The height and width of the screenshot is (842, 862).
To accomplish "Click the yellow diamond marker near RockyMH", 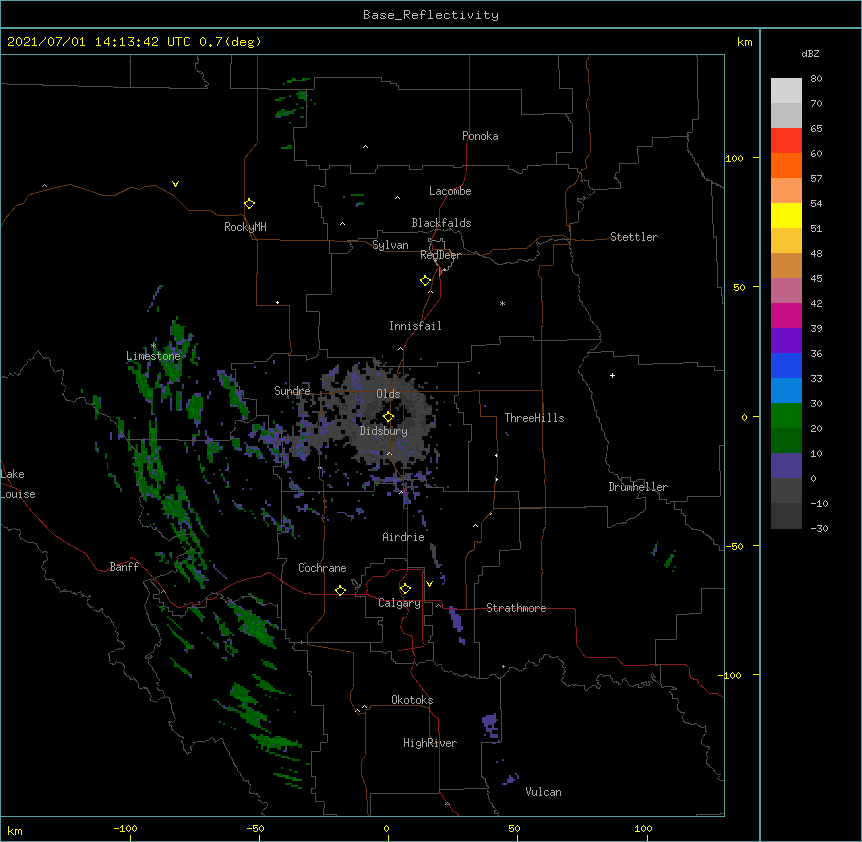I will coord(249,204).
